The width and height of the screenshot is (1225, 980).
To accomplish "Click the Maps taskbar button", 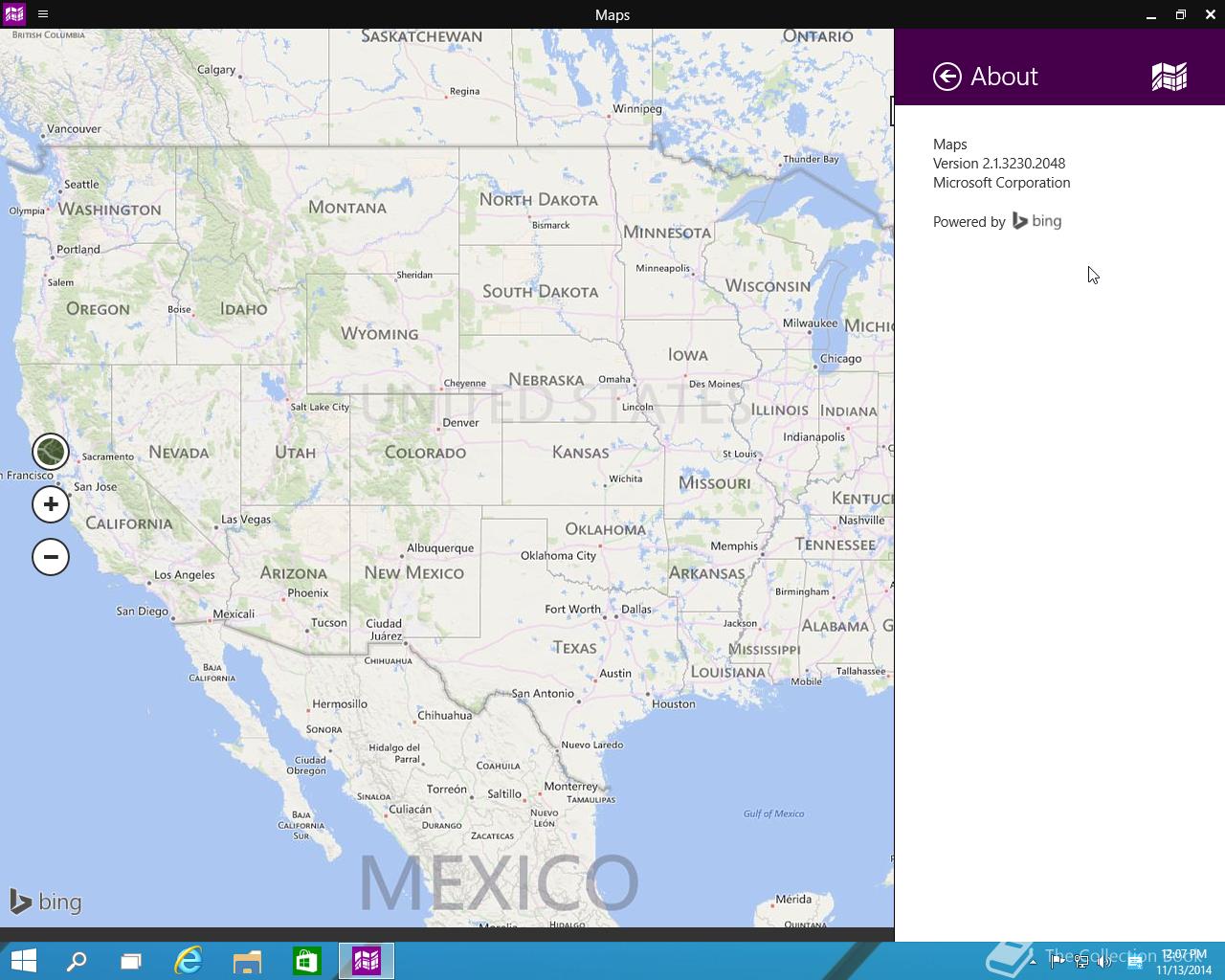I will click(367, 961).
